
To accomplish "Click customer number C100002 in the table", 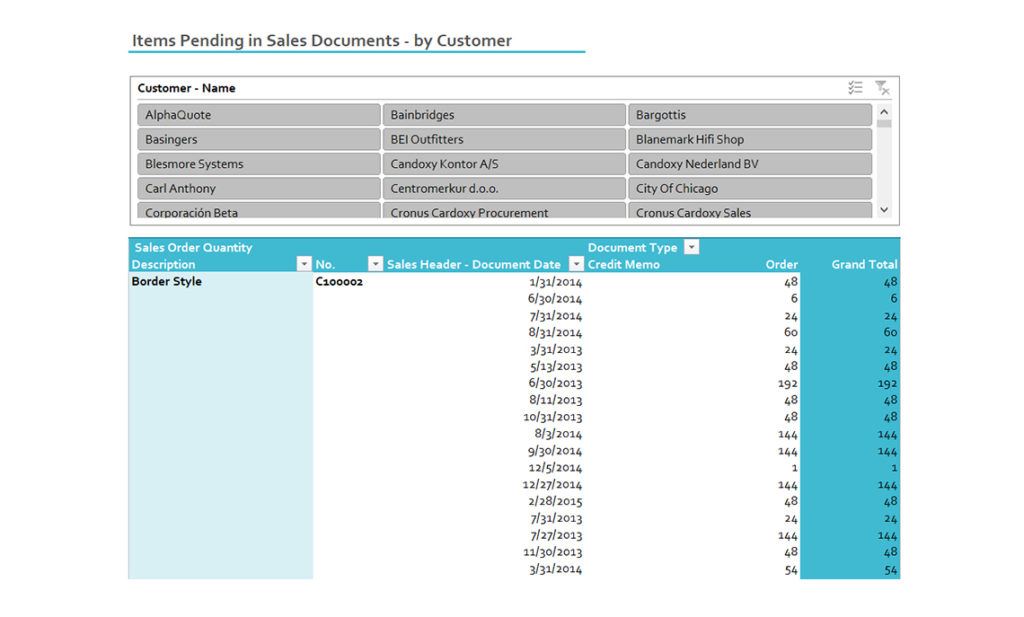I will [x=339, y=281].
